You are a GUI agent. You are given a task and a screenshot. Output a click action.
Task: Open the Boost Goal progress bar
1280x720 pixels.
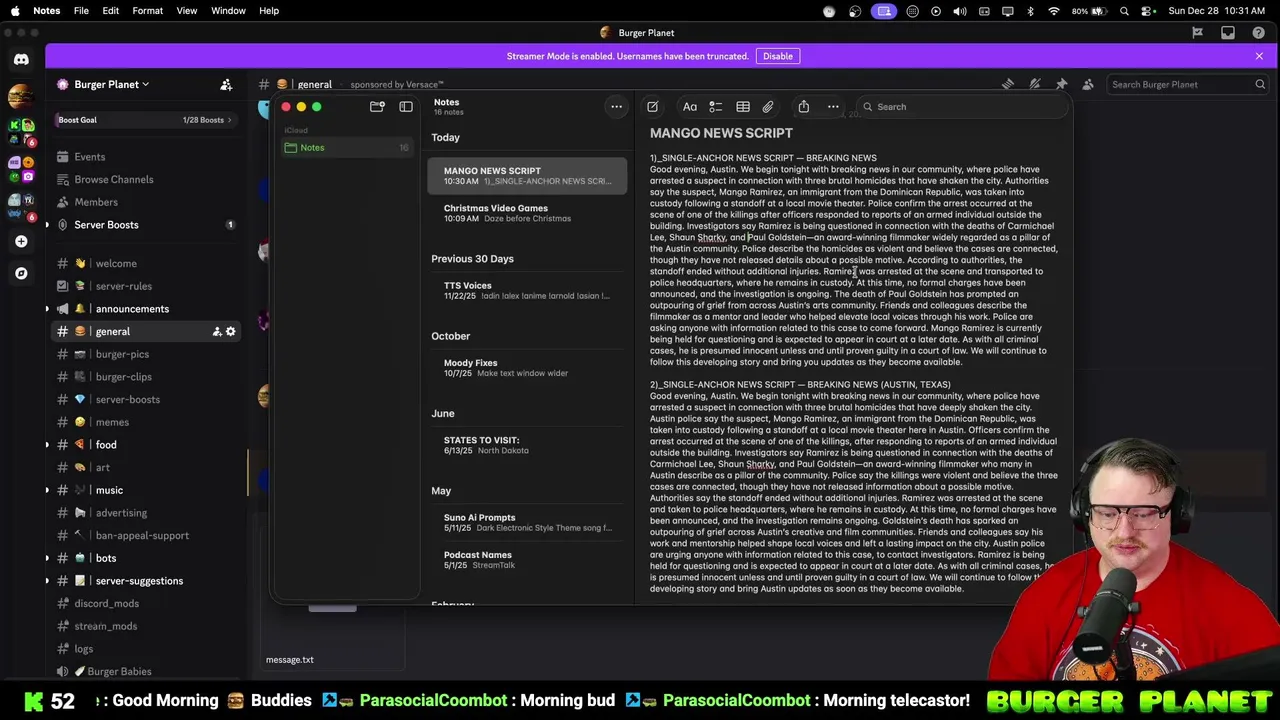pyautogui.click(x=145, y=120)
